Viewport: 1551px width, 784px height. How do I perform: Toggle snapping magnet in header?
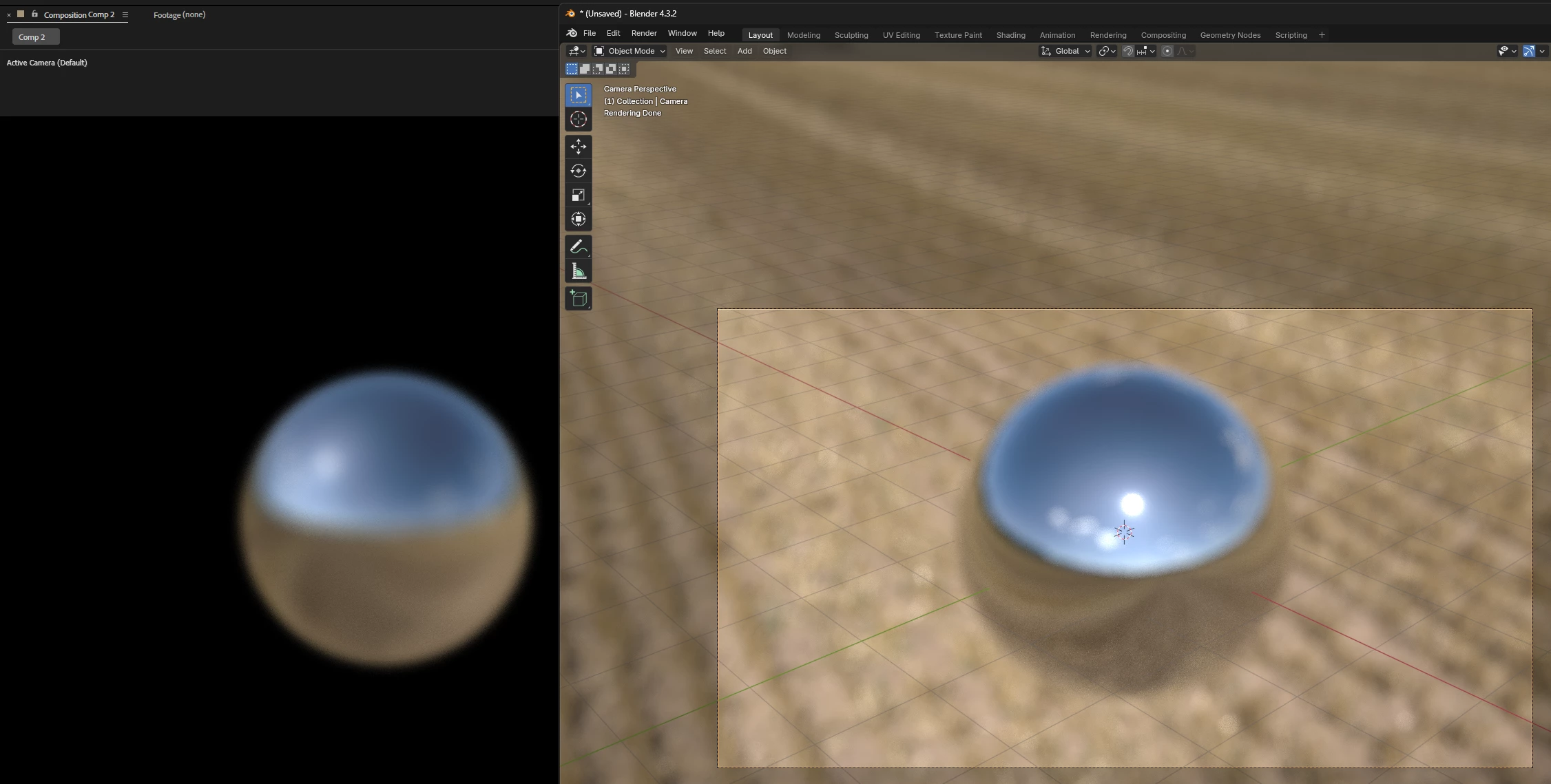click(1127, 51)
